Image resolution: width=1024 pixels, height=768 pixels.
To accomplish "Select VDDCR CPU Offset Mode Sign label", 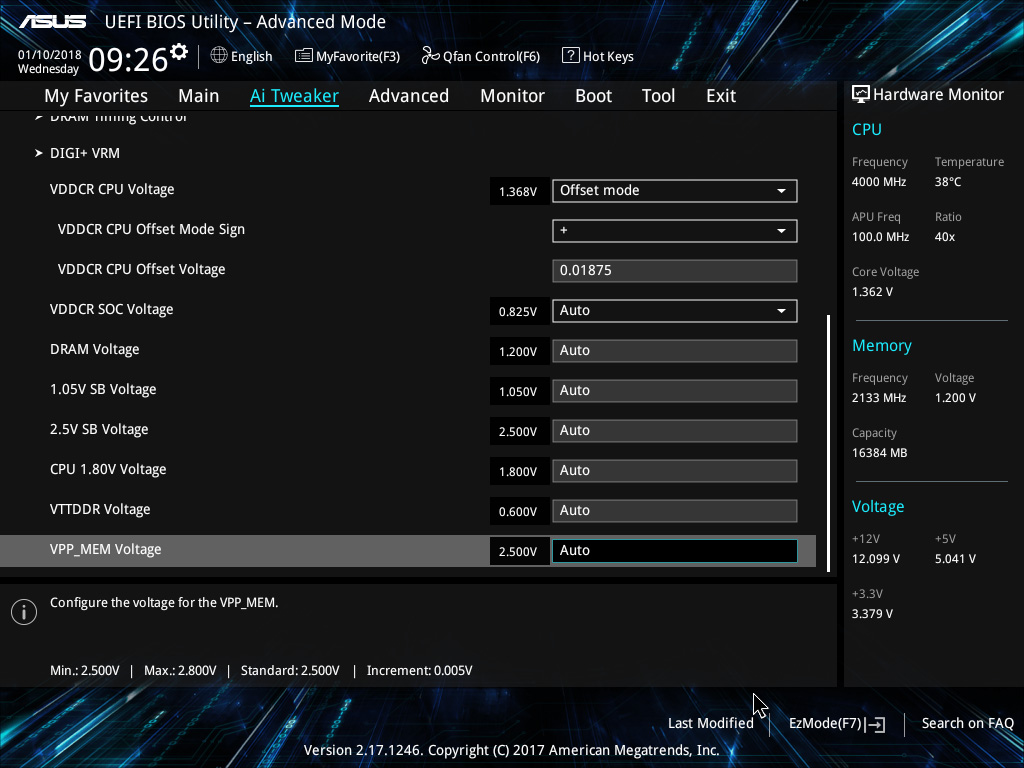I will (x=152, y=229).
